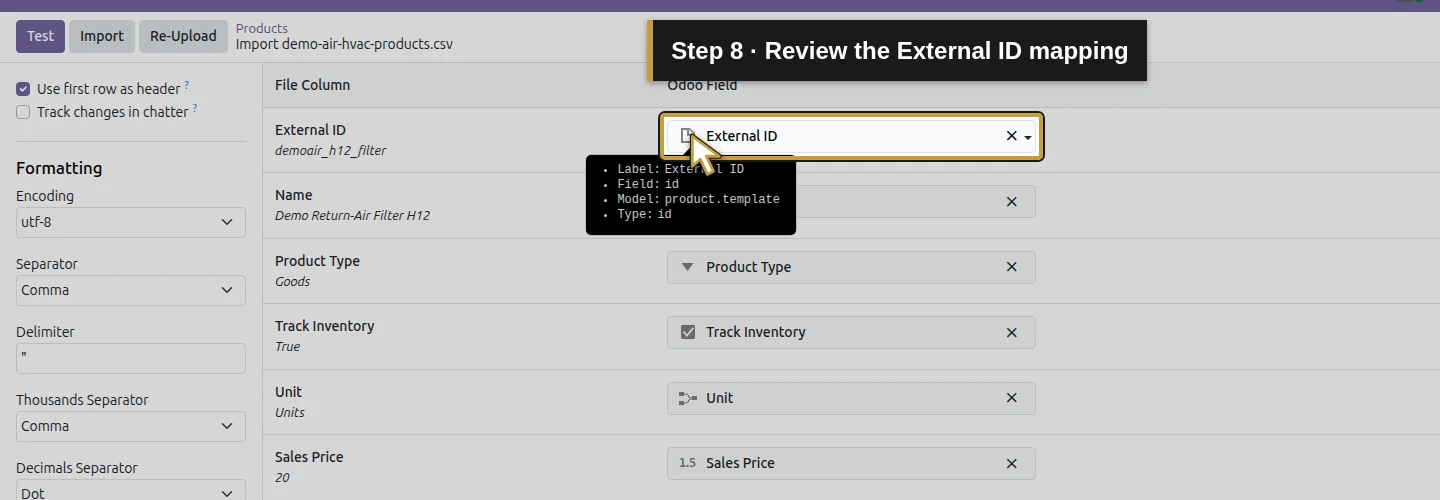The image size is (1440, 500).
Task: Click the Goods sample value
Action: 292,282
